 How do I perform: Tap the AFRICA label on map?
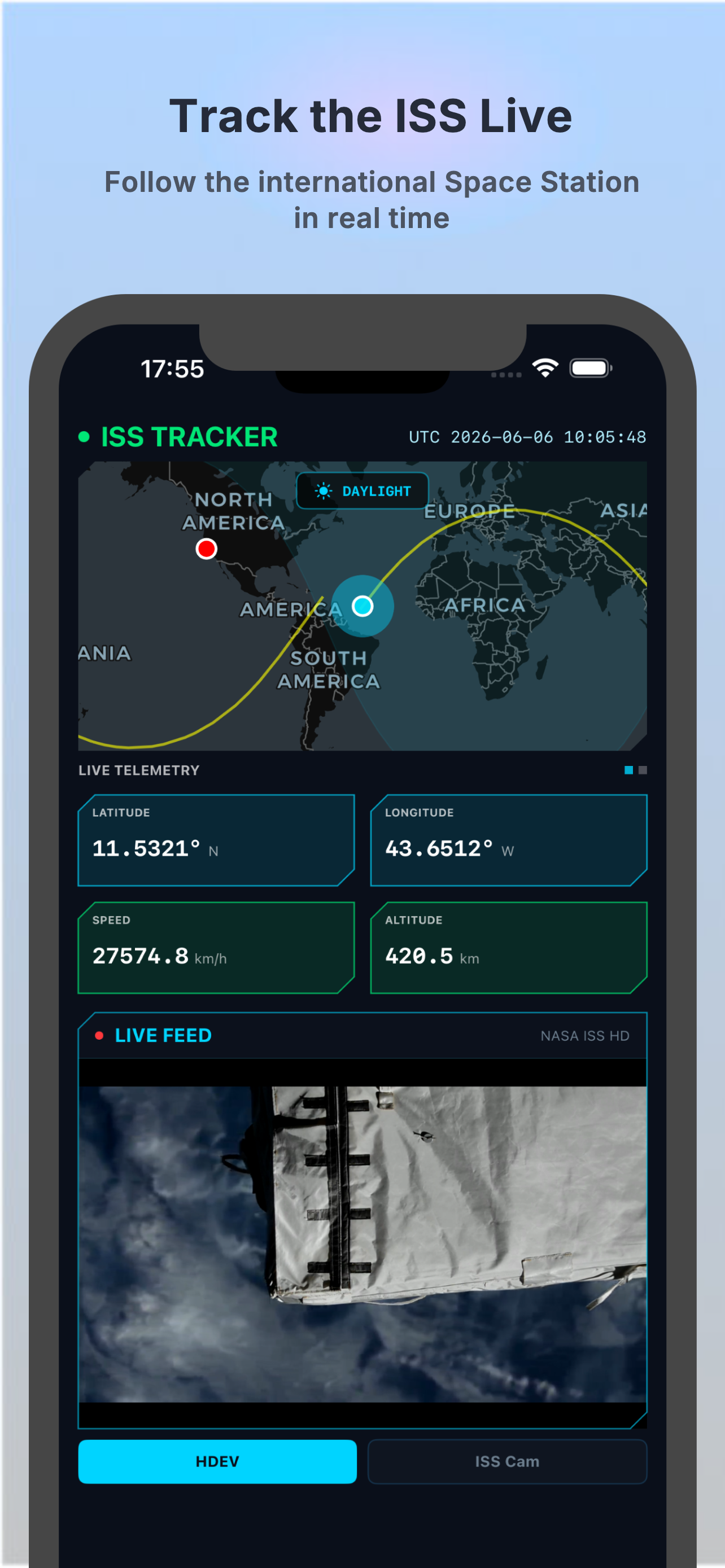click(484, 605)
